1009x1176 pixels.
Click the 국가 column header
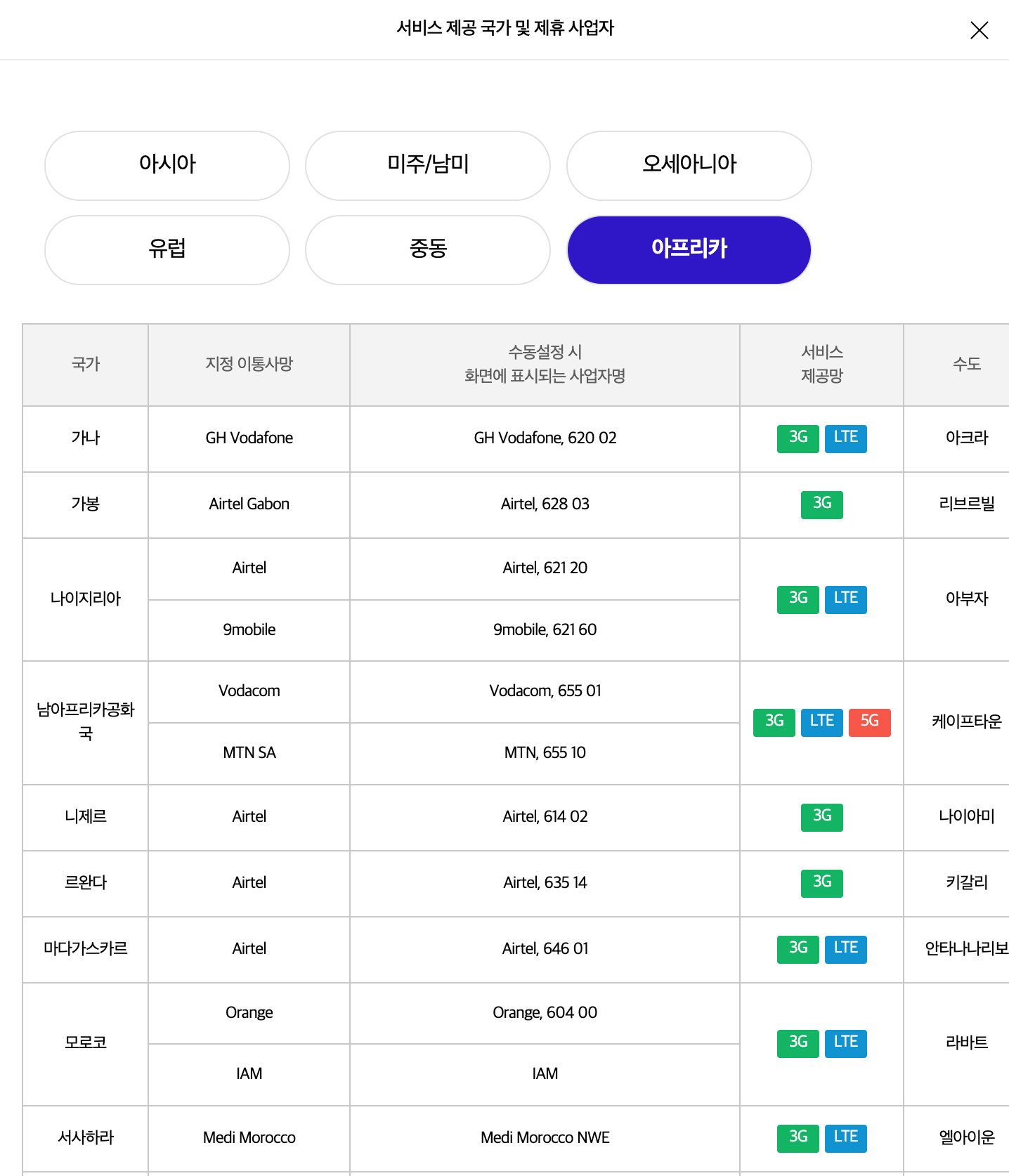pyautogui.click(x=86, y=365)
